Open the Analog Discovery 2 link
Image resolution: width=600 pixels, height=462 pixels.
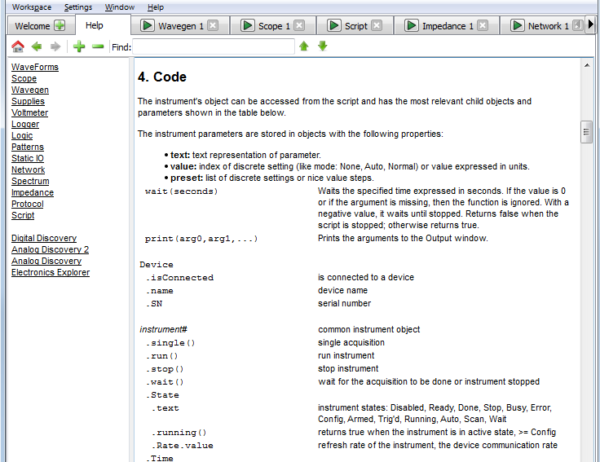[50, 250]
